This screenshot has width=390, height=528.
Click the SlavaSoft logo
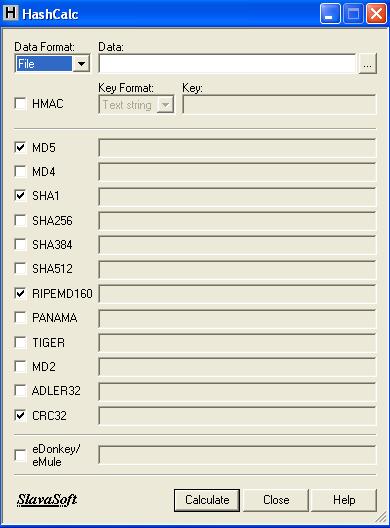coord(47,500)
